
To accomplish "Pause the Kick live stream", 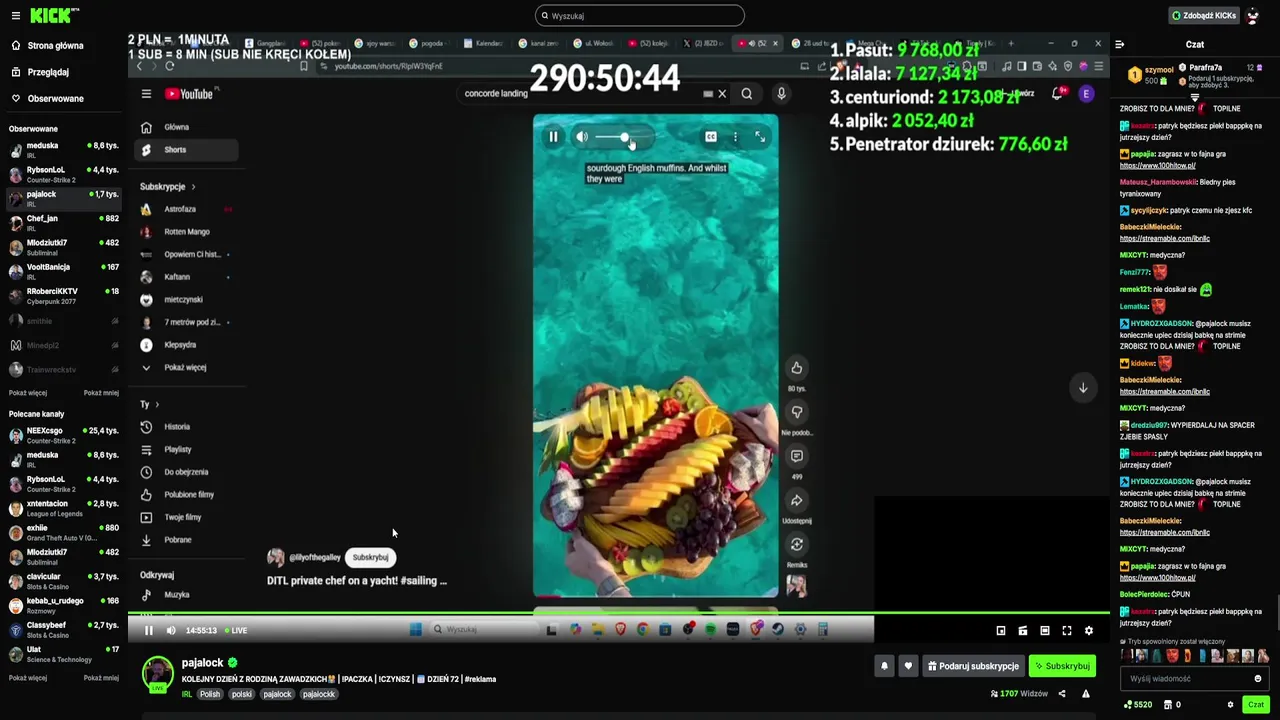I will [x=149, y=631].
